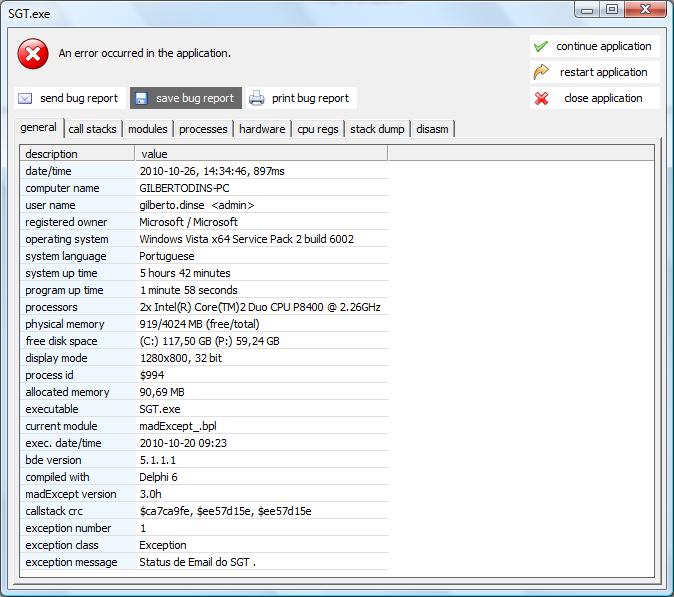The width and height of the screenshot is (674, 597).
Task: Switch to the disasm tab
Action: click(x=432, y=129)
